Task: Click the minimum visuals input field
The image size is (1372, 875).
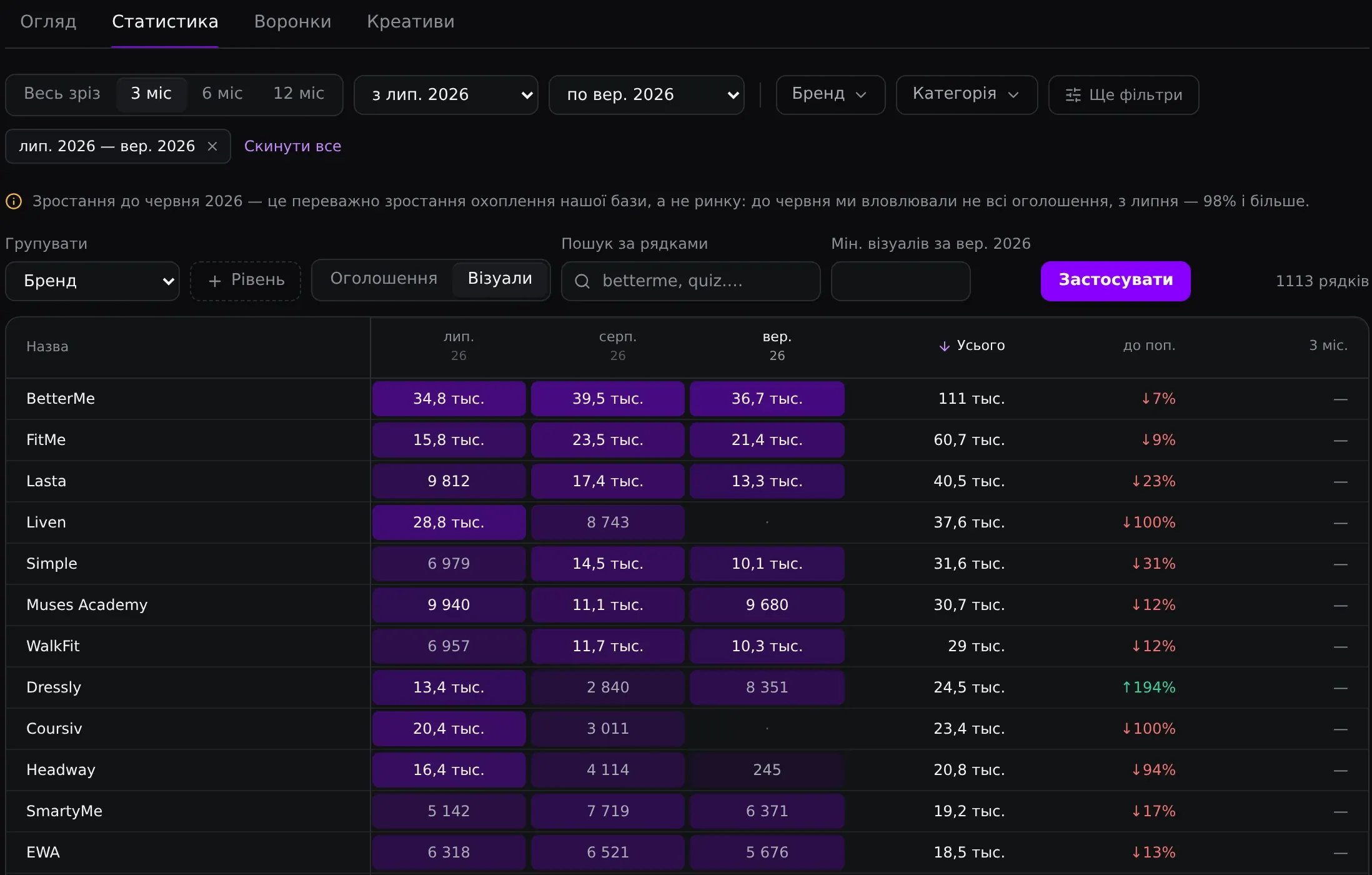Action: [900, 281]
